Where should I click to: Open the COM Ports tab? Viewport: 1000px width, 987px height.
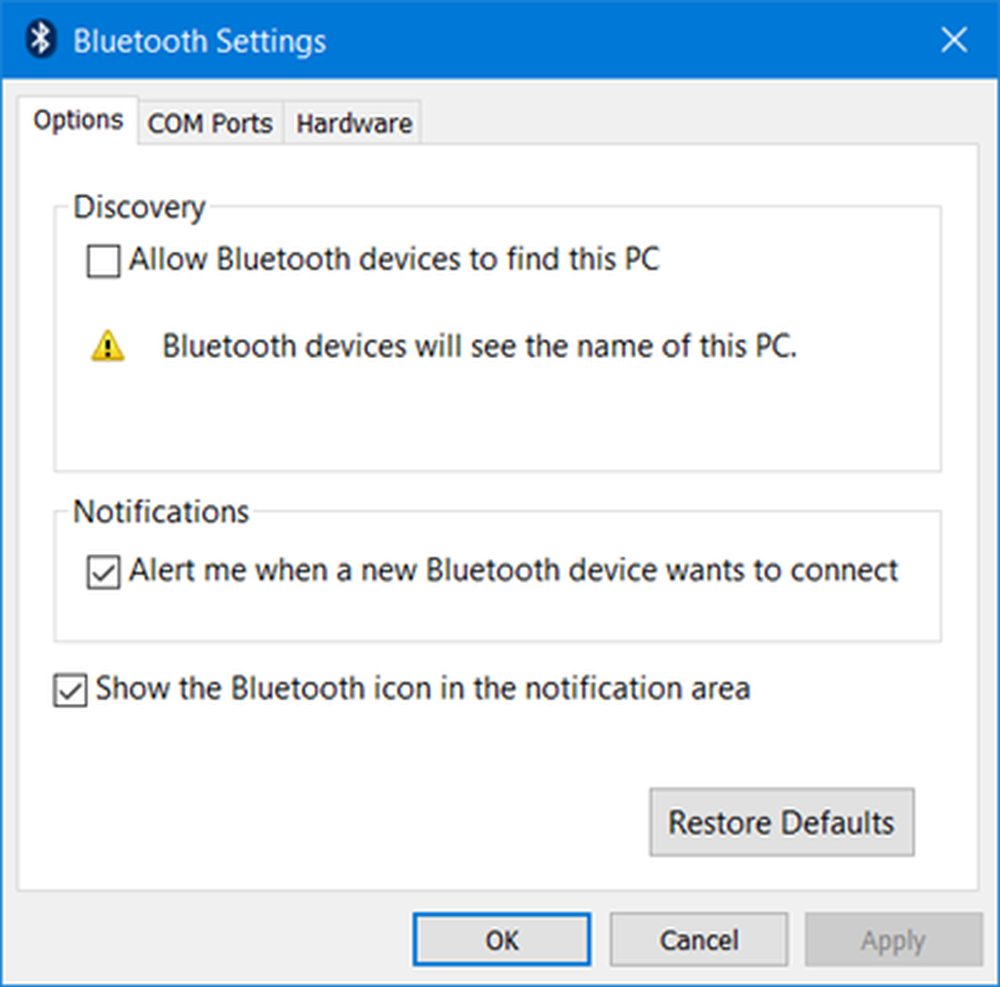[210, 124]
